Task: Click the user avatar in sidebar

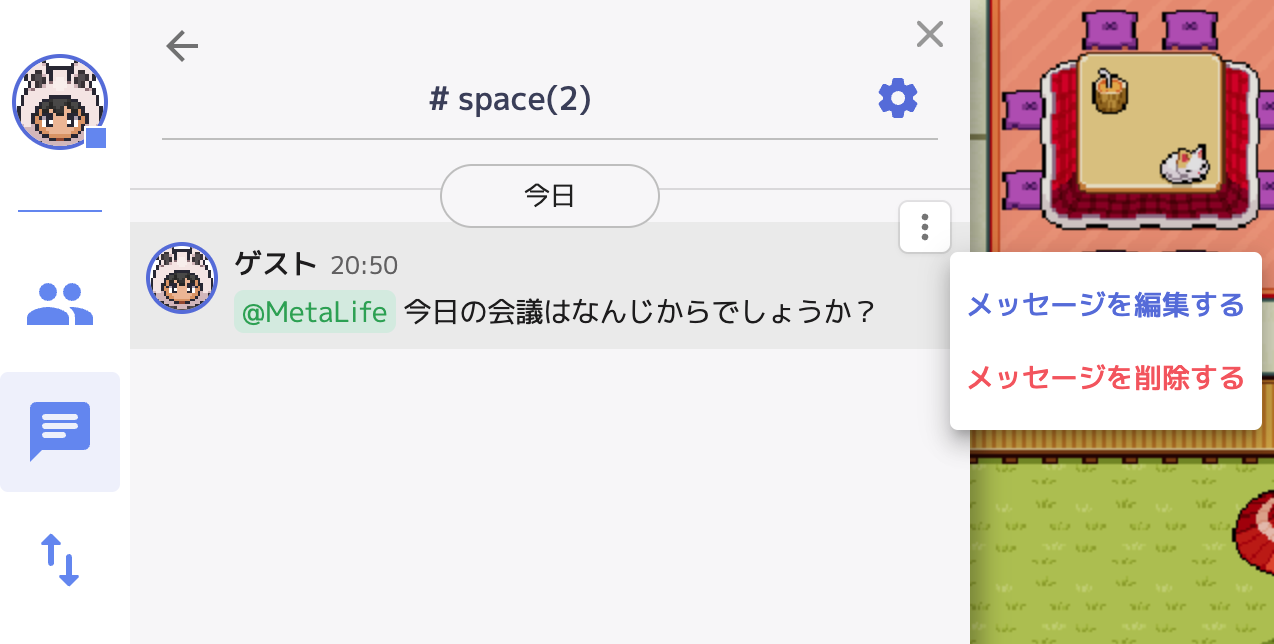Action: (59, 101)
